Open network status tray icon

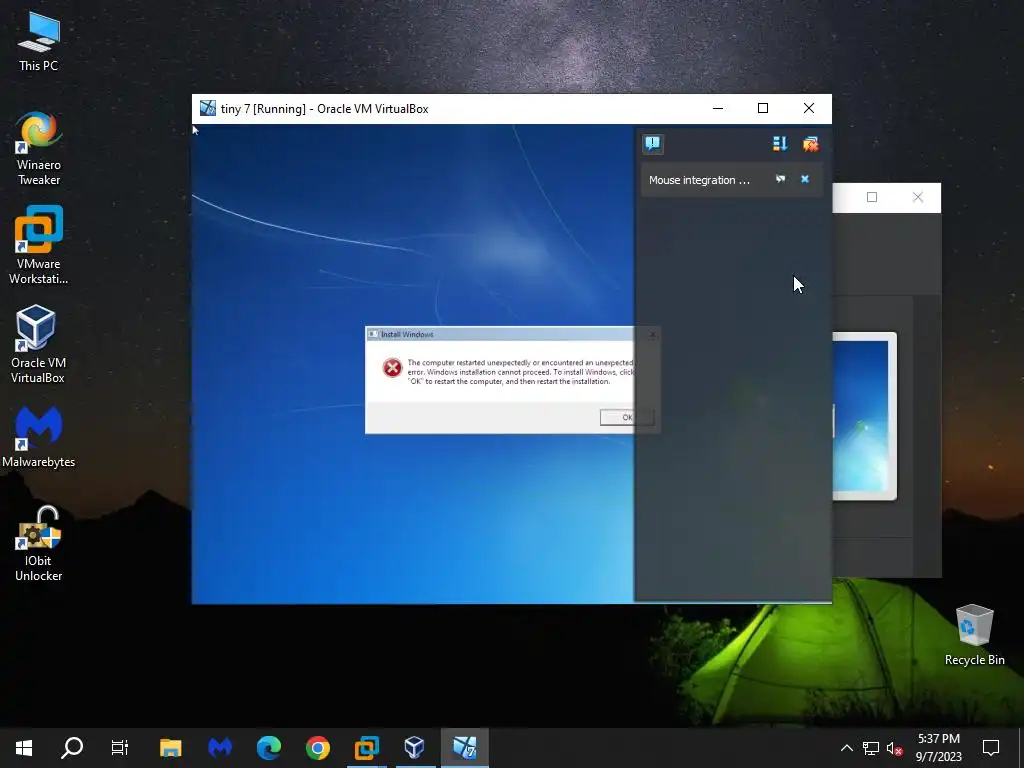coord(871,748)
